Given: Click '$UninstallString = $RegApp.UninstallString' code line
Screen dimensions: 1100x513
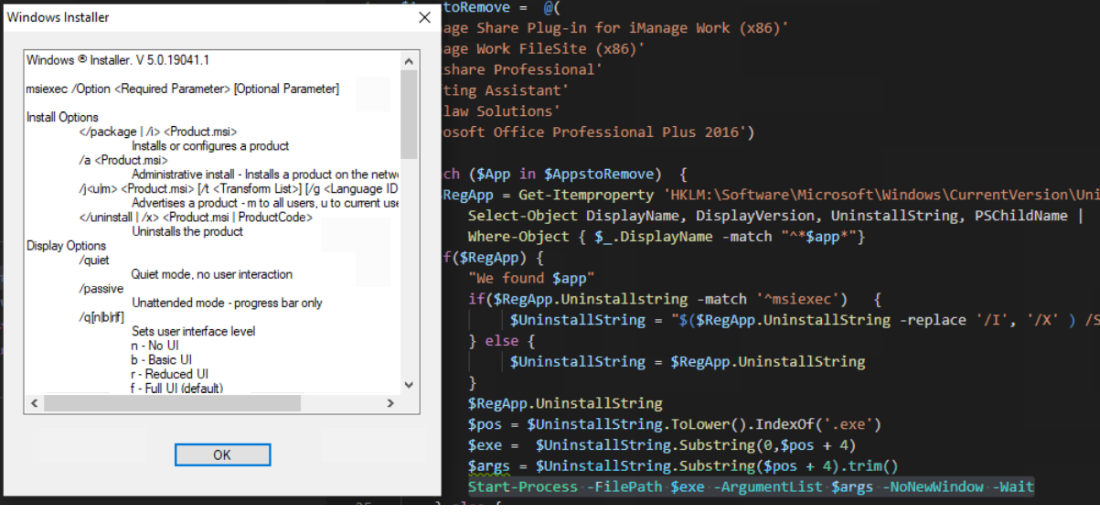Looking at the screenshot, I should click(688, 362).
